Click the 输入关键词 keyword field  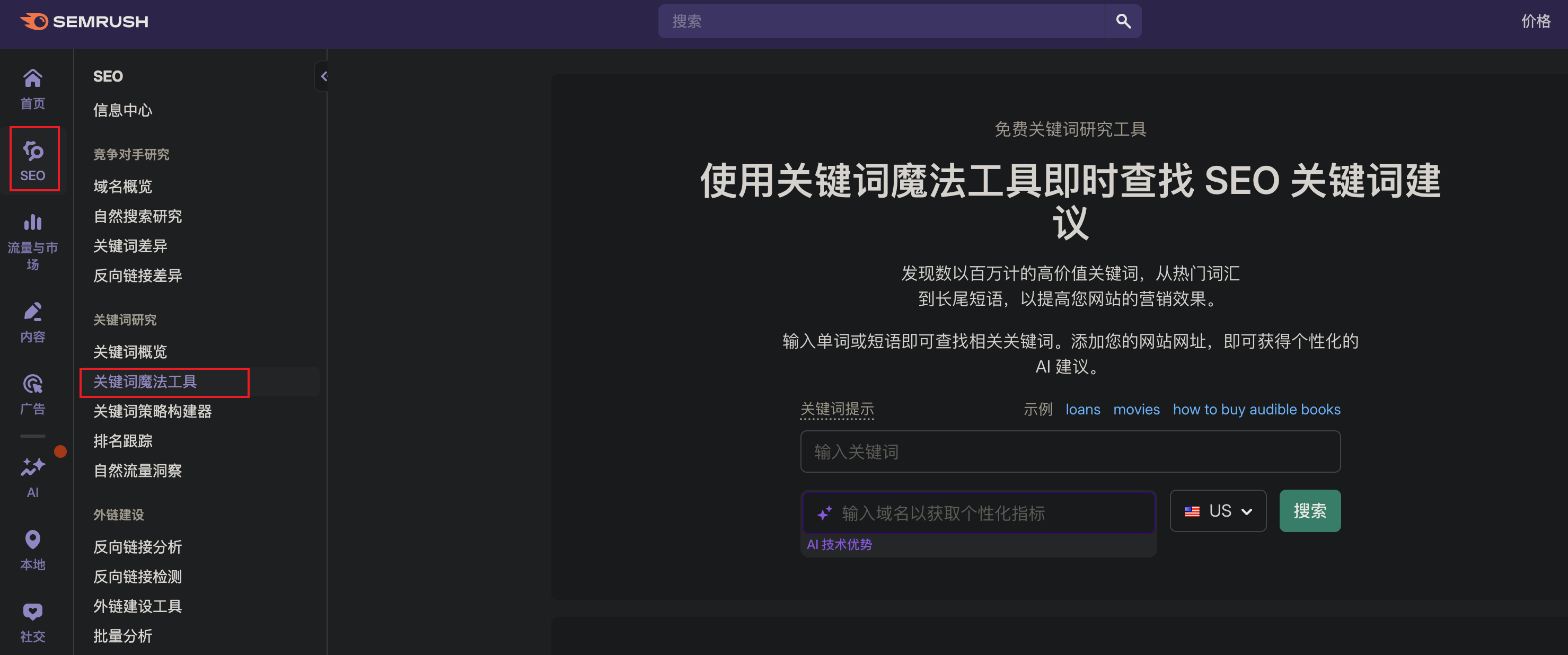[x=1070, y=452]
